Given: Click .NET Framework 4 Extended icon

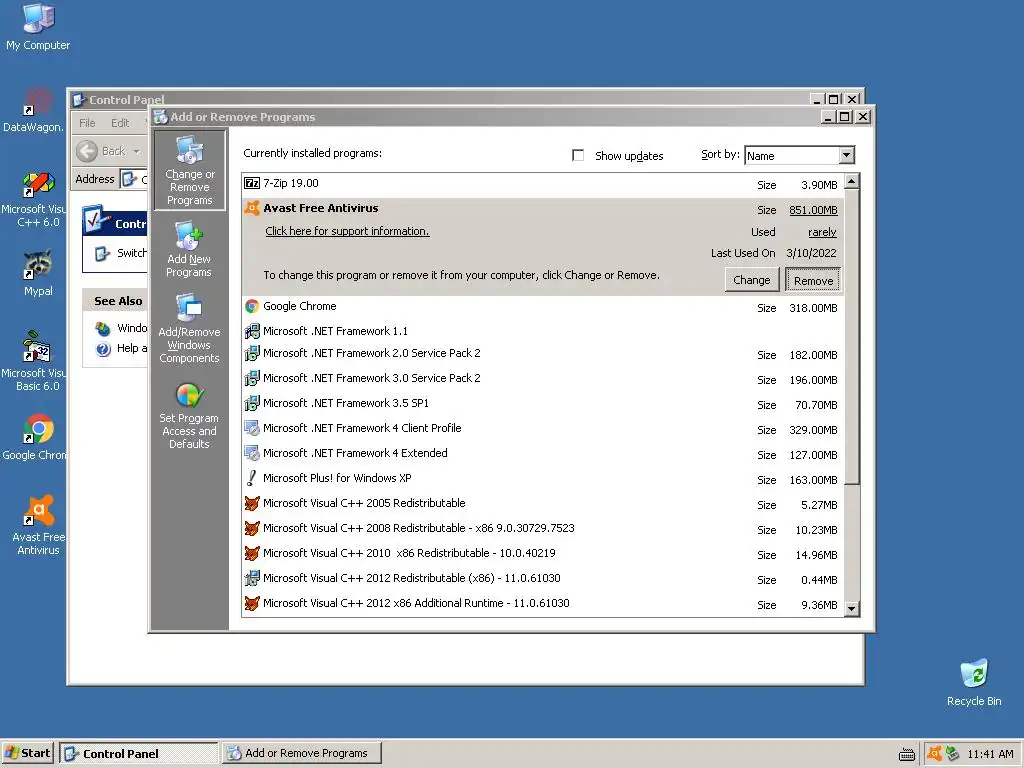Looking at the screenshot, I should click(251, 453).
